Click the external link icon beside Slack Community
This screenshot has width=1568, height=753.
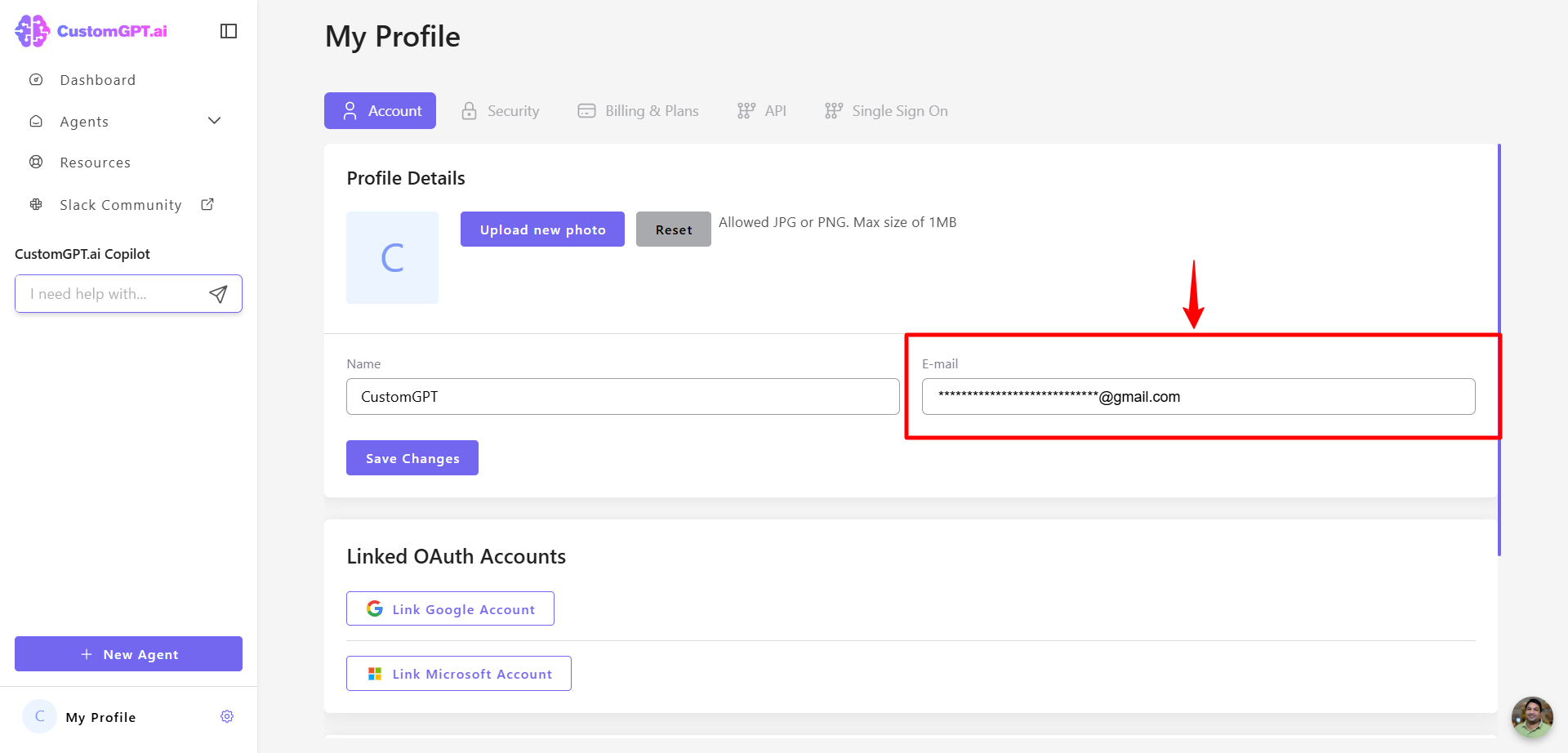(207, 204)
